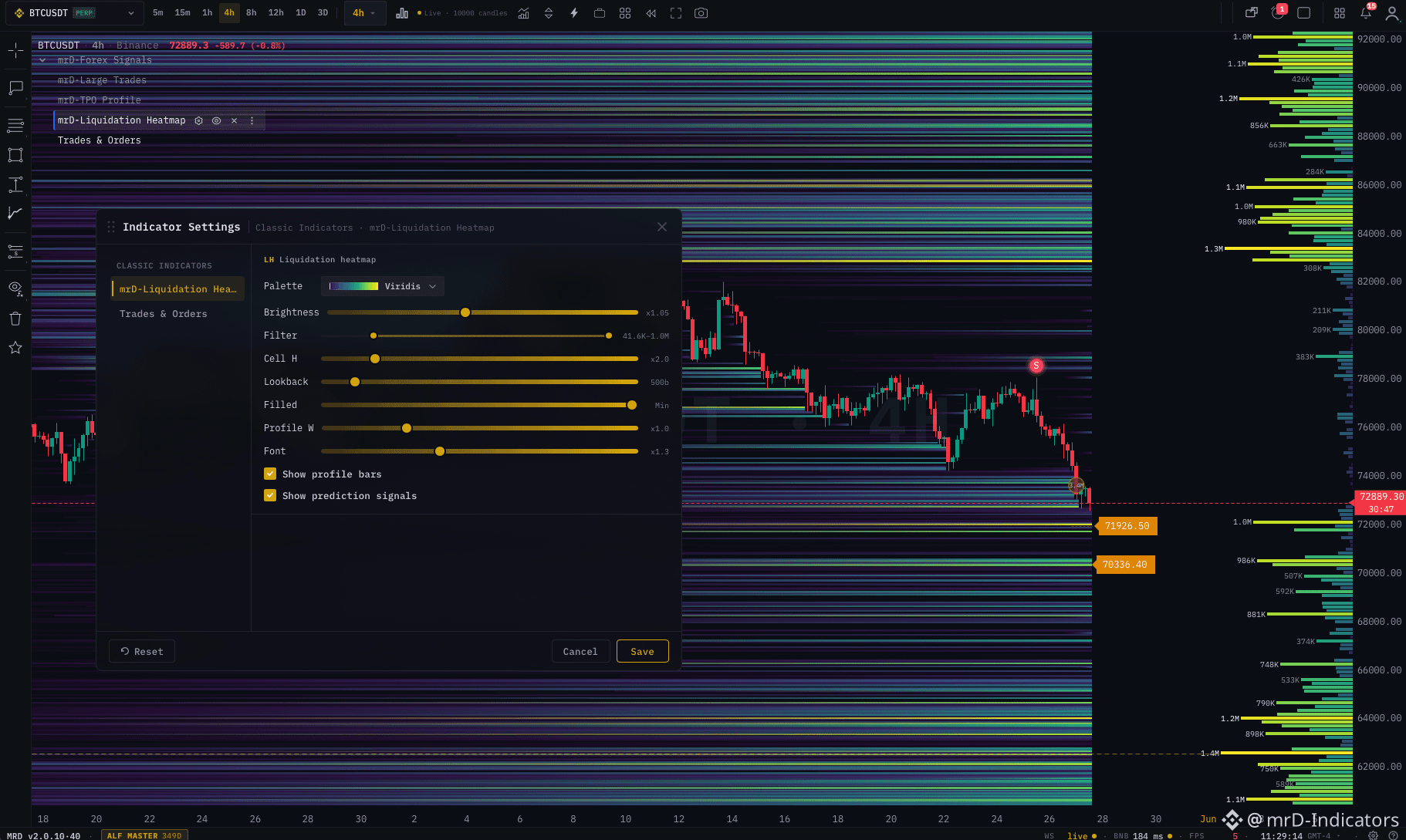Click the Cell H slider handle
Screen dimensions: 1406x840
[375, 359]
